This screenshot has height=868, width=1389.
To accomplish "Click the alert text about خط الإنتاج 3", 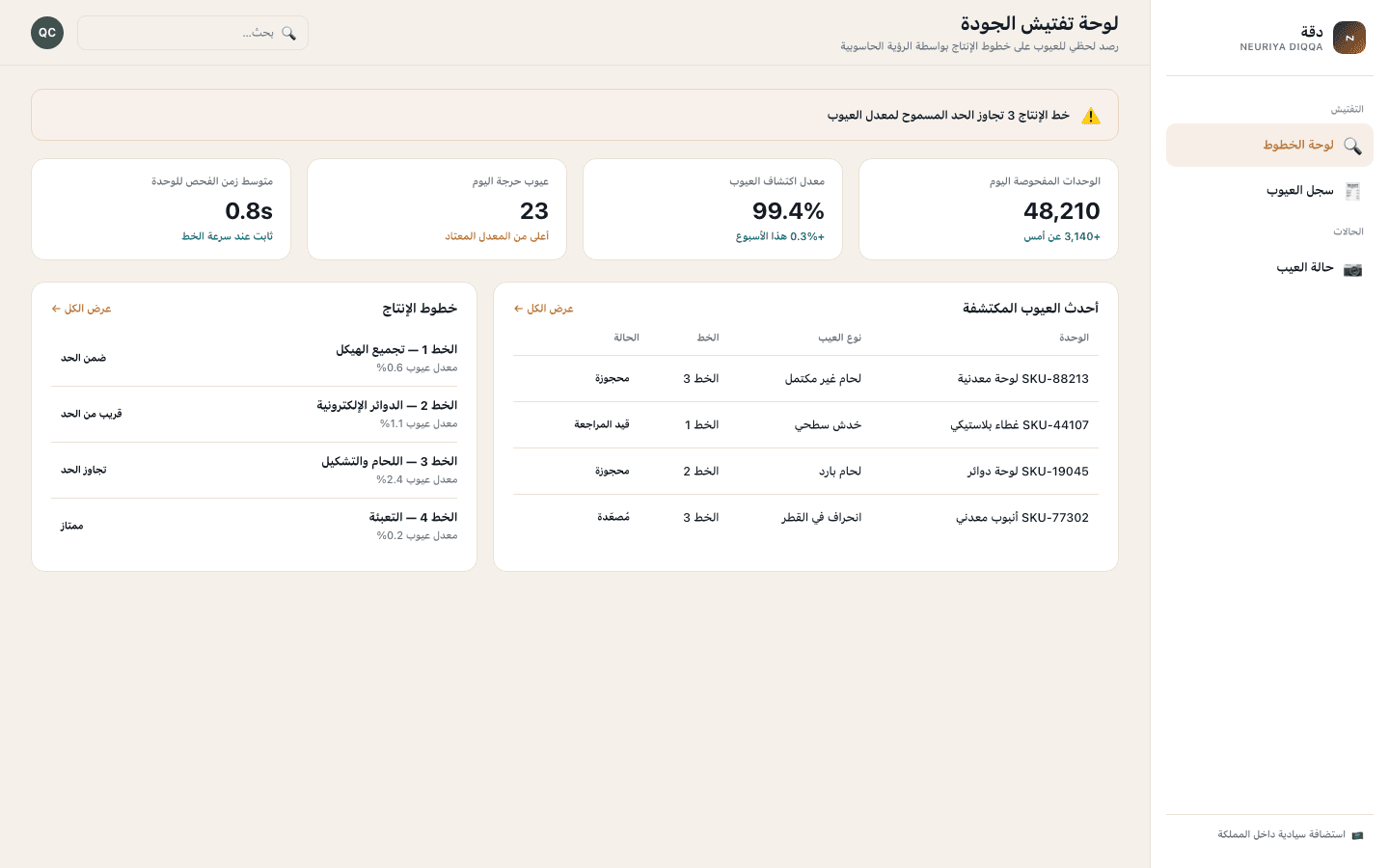I will click(948, 116).
